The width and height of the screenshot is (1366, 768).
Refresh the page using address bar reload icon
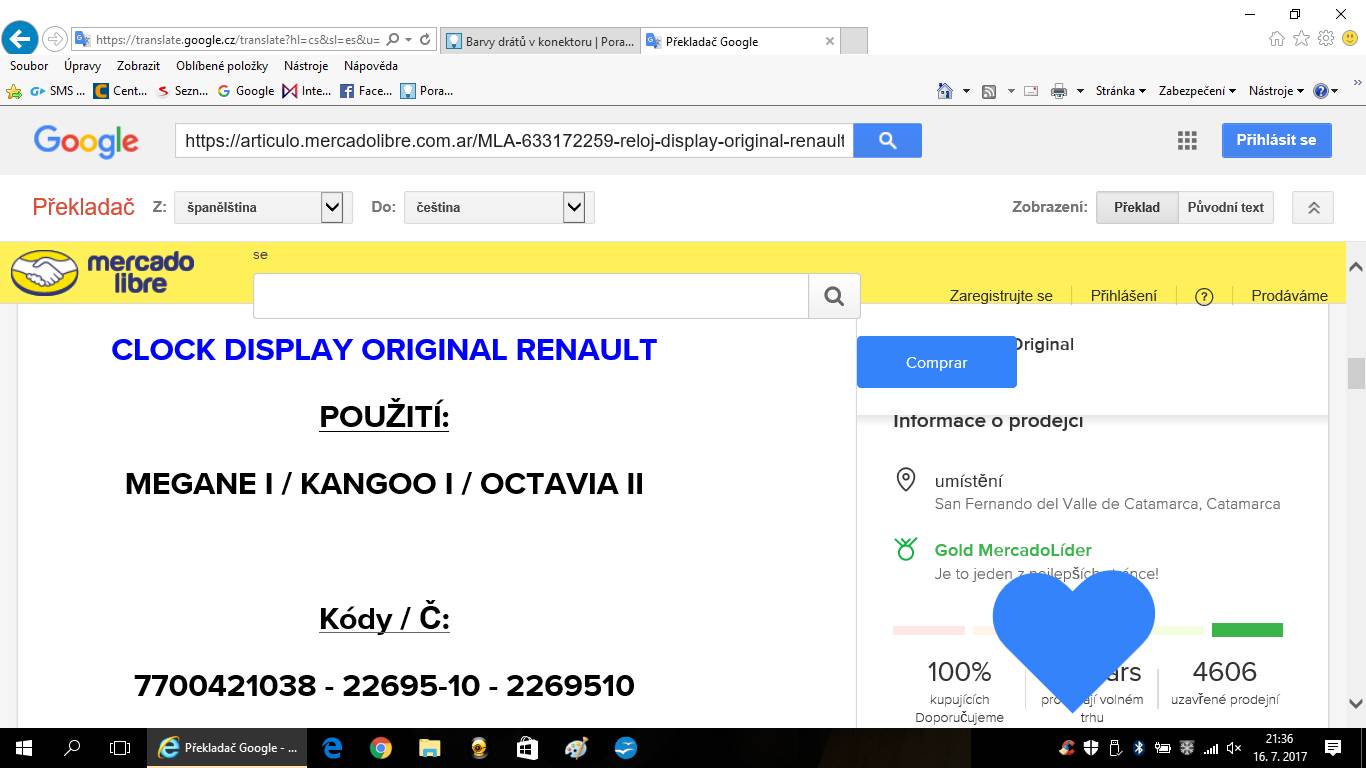tap(425, 40)
